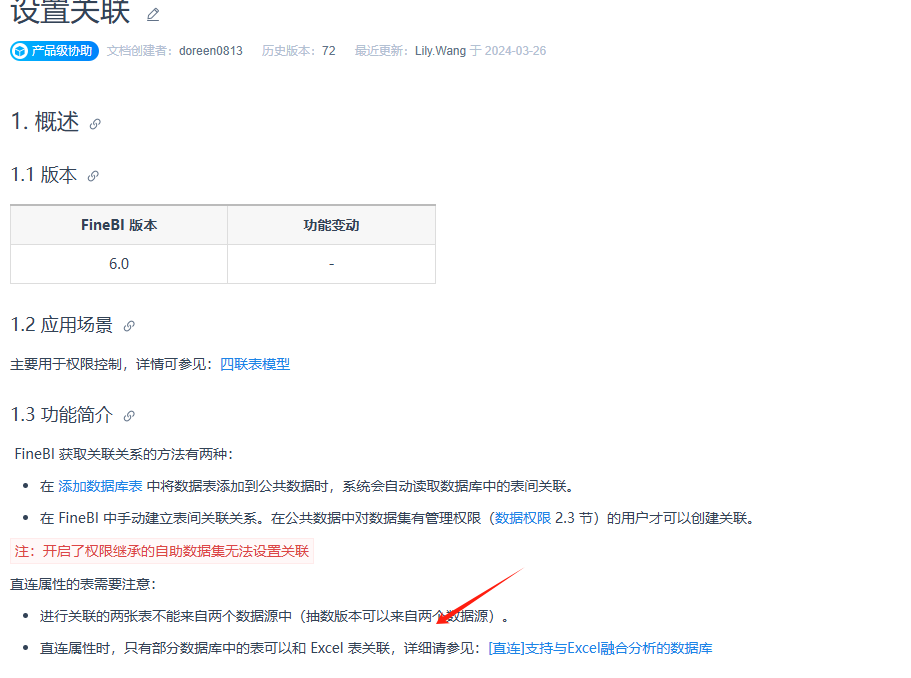Open the [直连]支持与Excel融合分析的数据库 link
The width and height of the screenshot is (911, 678).
tap(600, 648)
